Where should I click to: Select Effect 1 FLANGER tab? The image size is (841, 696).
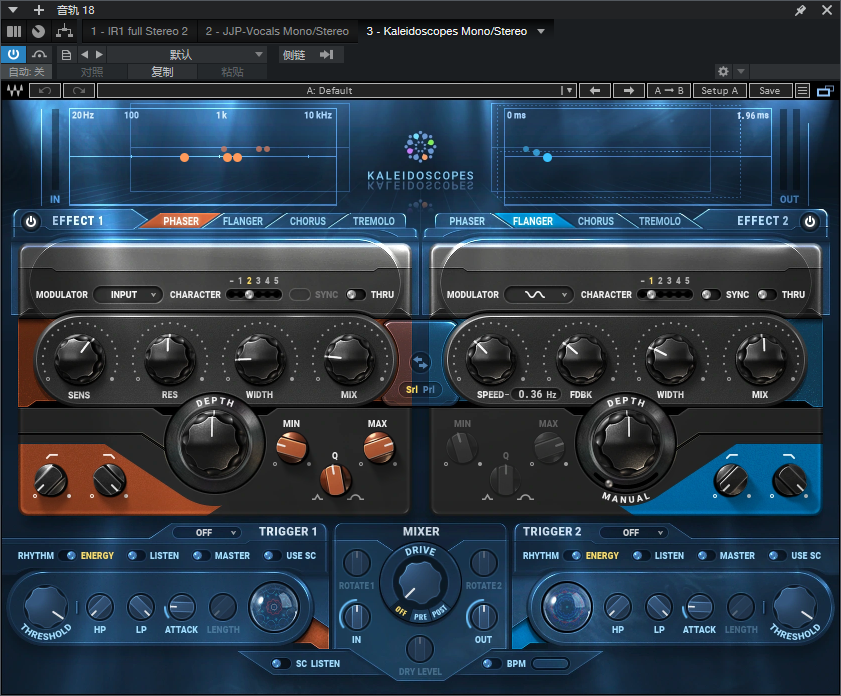coord(242,221)
